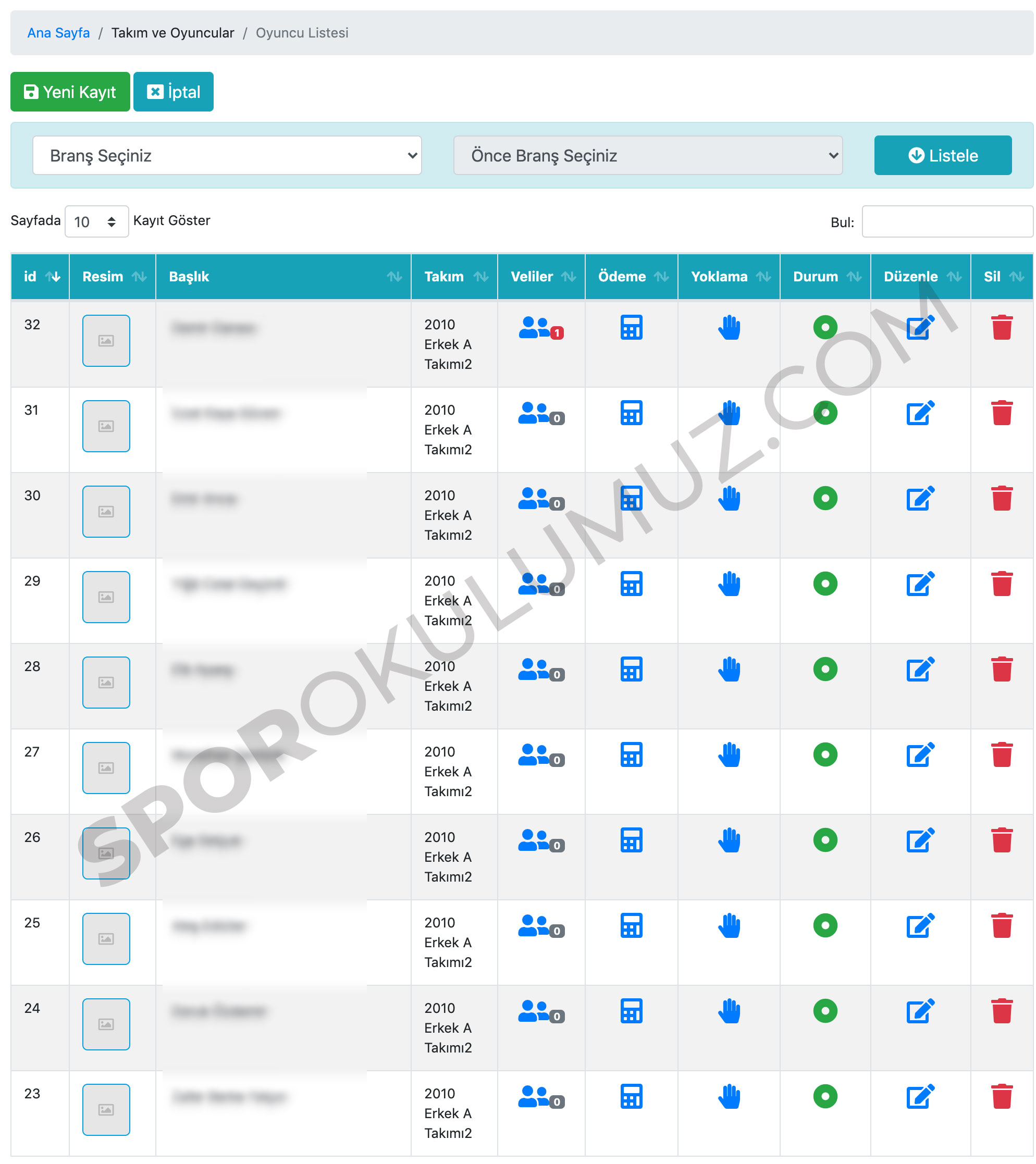Open the Branş Seçiniz dropdown
This screenshot has width=1036, height=1164.
pos(227,155)
